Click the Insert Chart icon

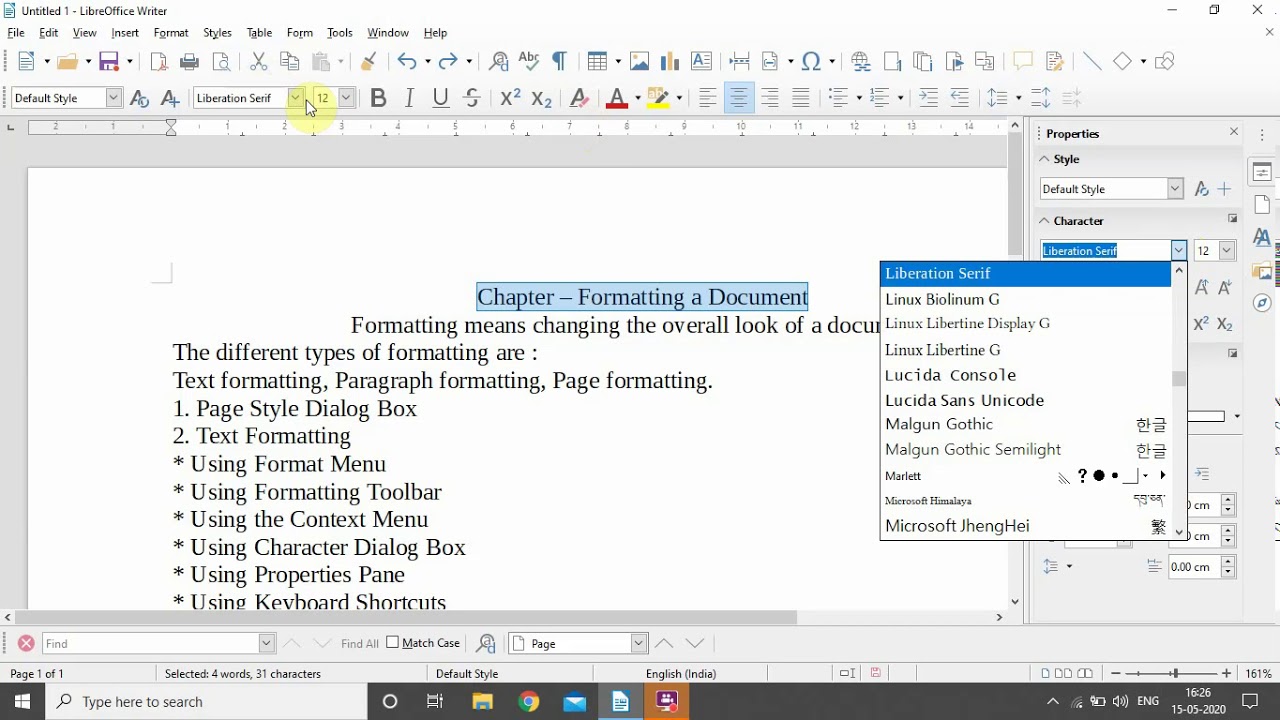(x=670, y=62)
